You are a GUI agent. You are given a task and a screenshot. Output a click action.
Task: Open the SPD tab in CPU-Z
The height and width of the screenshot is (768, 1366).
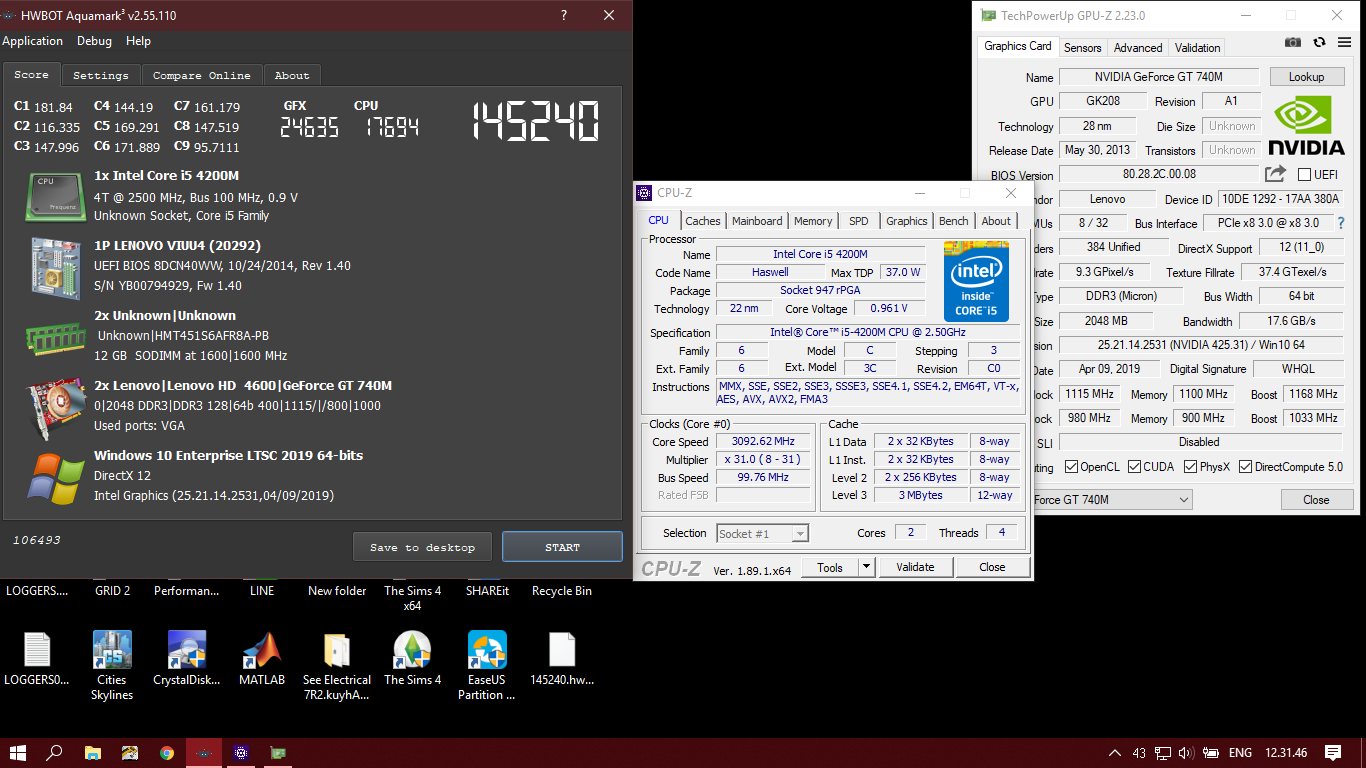859,221
